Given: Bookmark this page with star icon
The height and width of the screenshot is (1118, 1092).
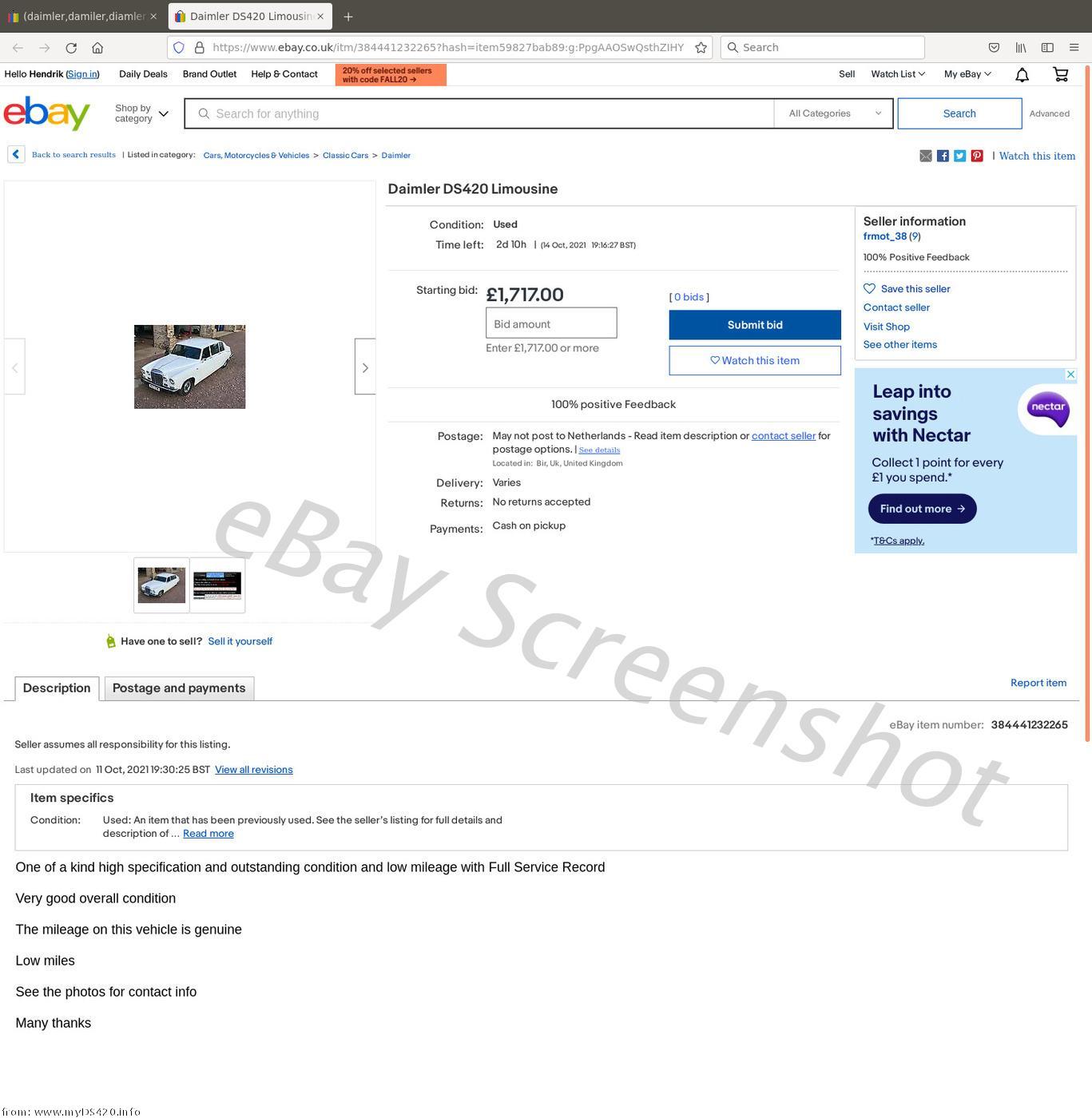Looking at the screenshot, I should point(701,48).
